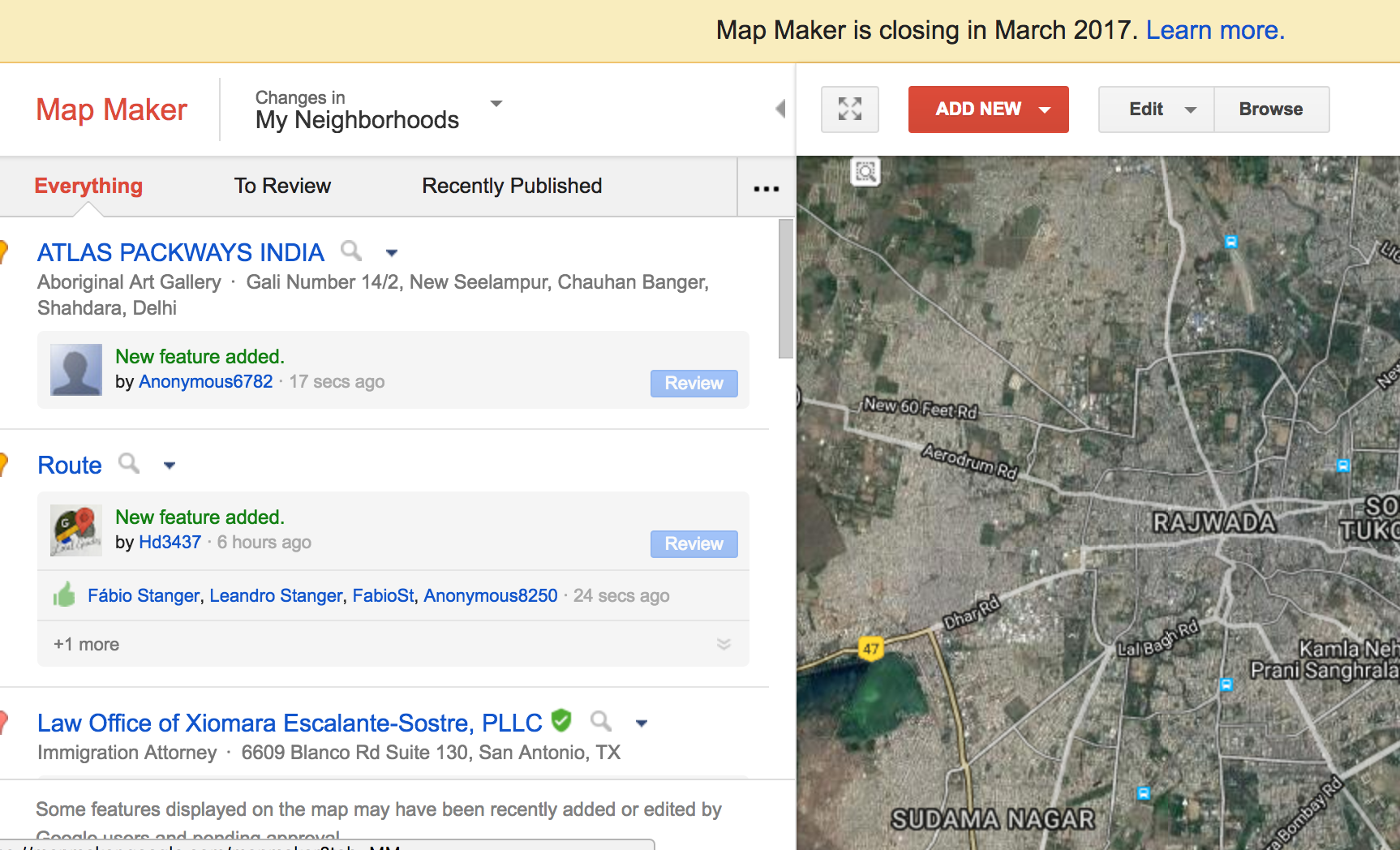Click transit icon above Prani Sanghralaya label
1400x850 pixels.
click(1226, 685)
